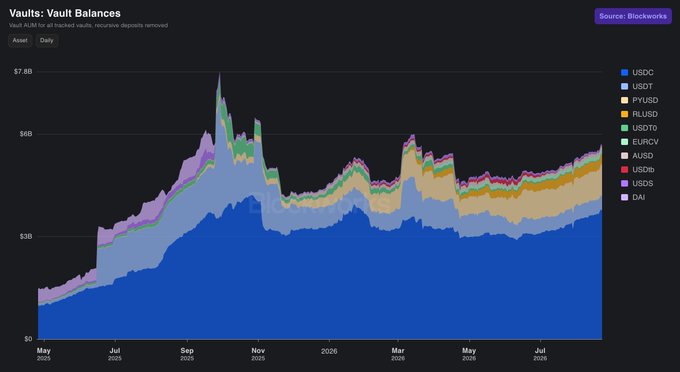This screenshot has height=372, width=680.
Task: Toggle the AUSD series label in legend
Action: click(643, 156)
